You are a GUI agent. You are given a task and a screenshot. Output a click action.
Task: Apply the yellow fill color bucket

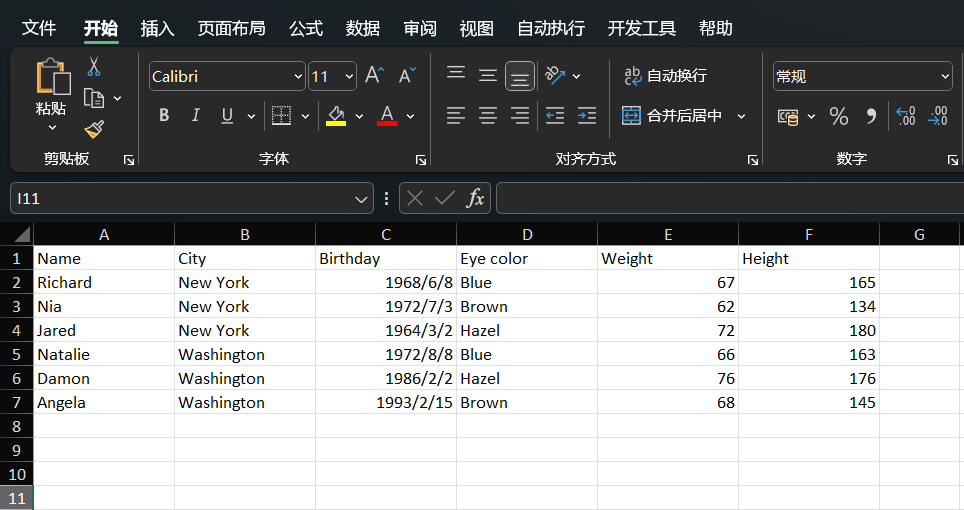click(x=336, y=116)
